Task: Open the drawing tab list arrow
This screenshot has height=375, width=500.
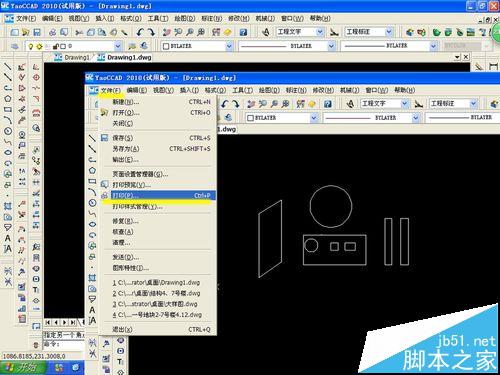Action: tap(457, 57)
